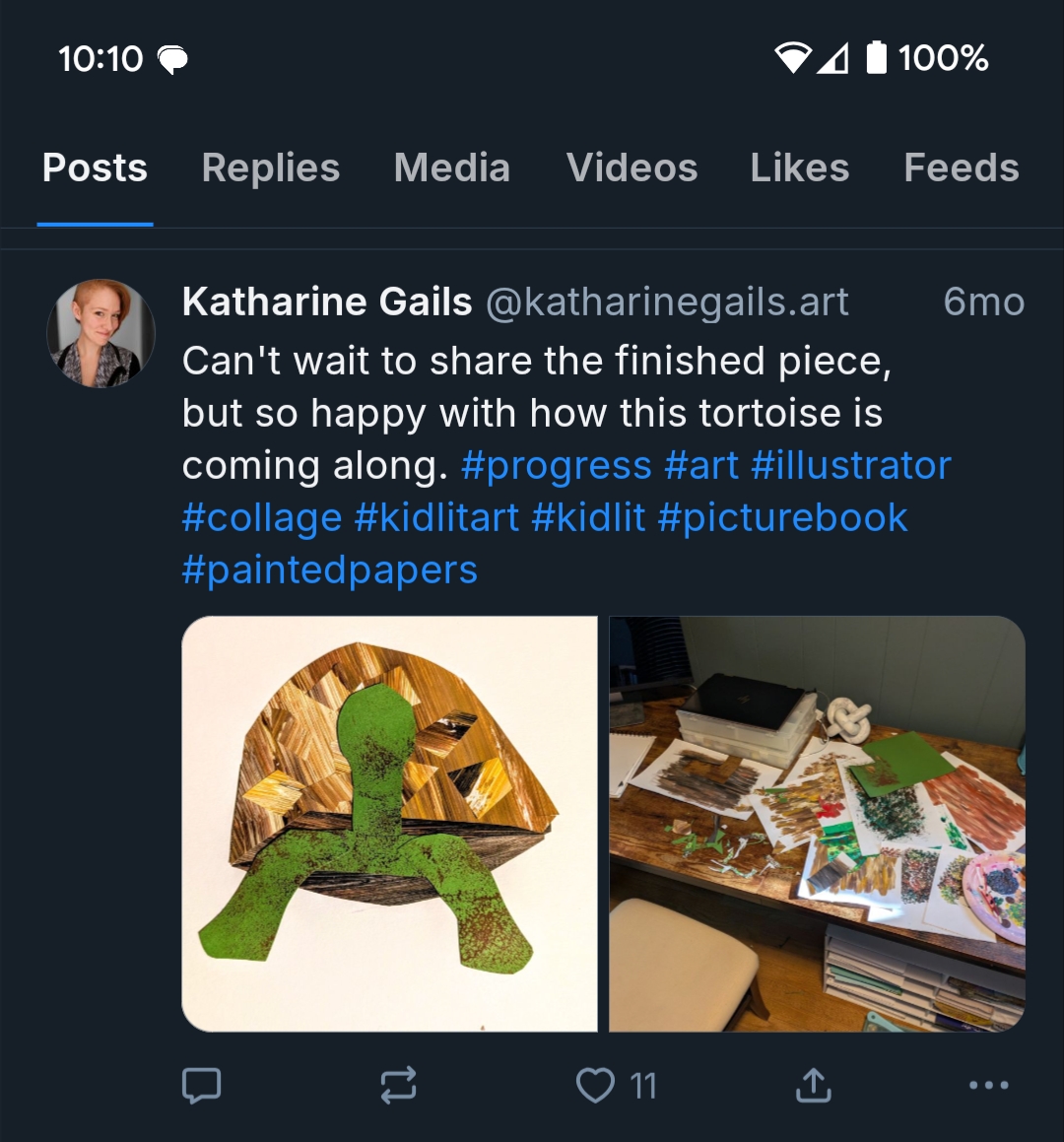Open the #progress hashtag link
The height and width of the screenshot is (1142, 1064).
(x=556, y=465)
